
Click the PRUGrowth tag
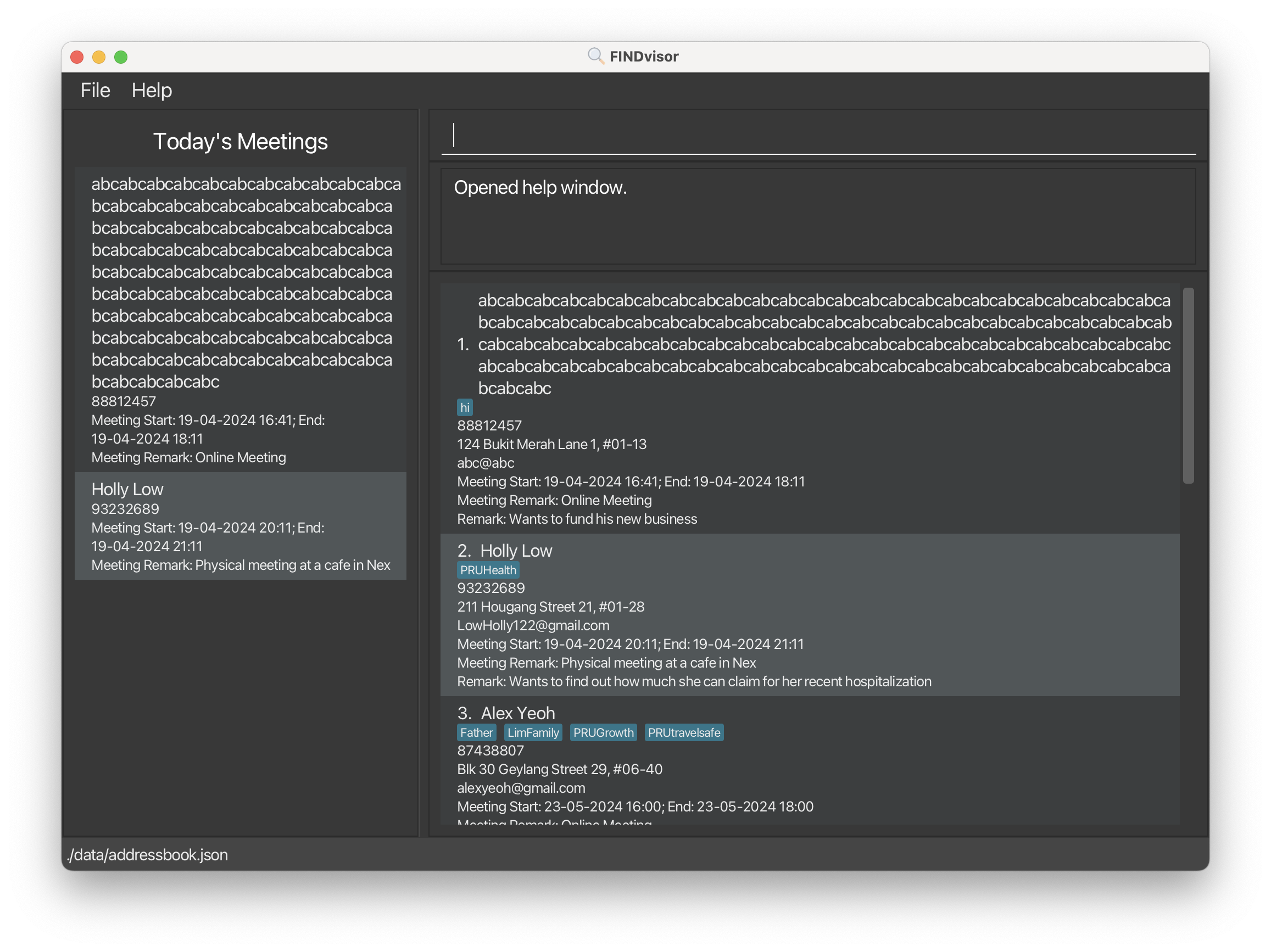coord(603,732)
